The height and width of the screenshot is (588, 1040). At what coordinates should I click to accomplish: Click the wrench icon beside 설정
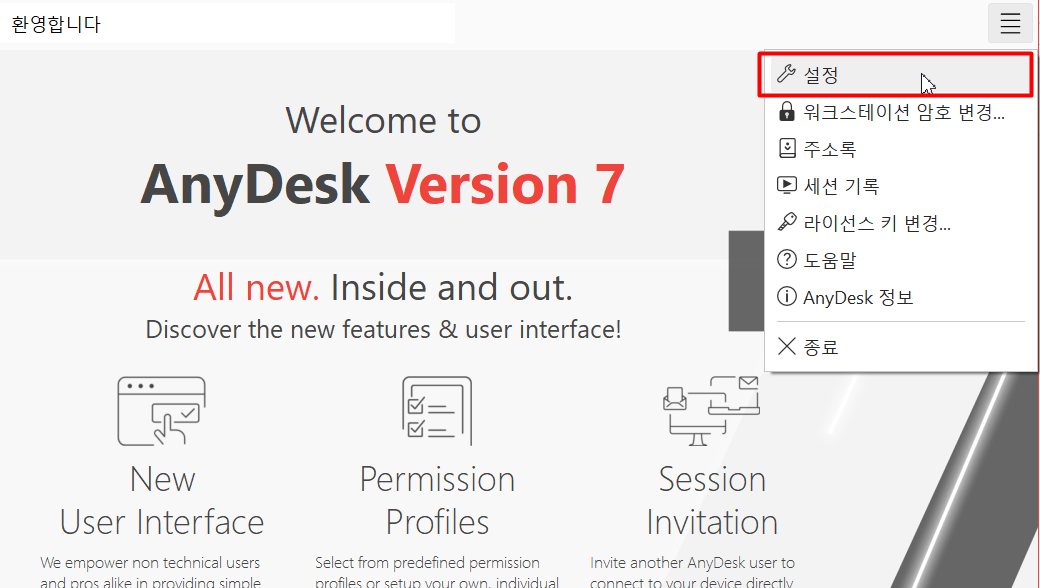(x=786, y=74)
